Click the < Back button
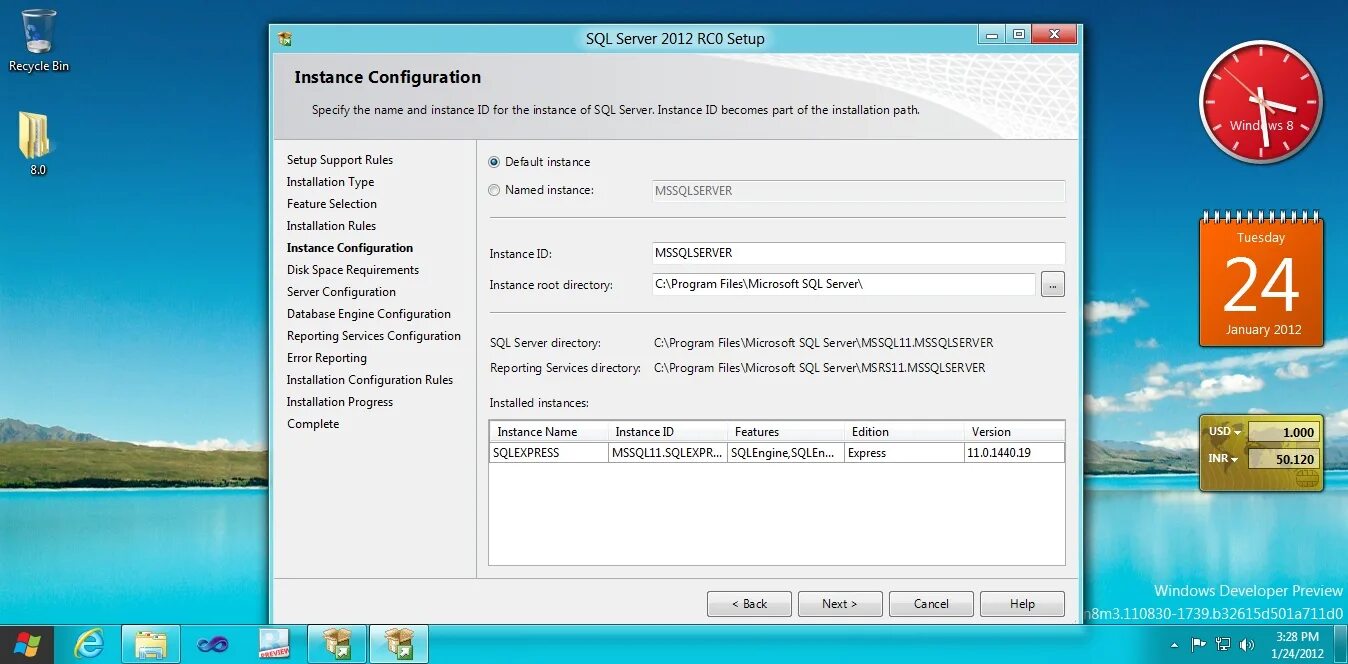1348x664 pixels. click(749, 604)
